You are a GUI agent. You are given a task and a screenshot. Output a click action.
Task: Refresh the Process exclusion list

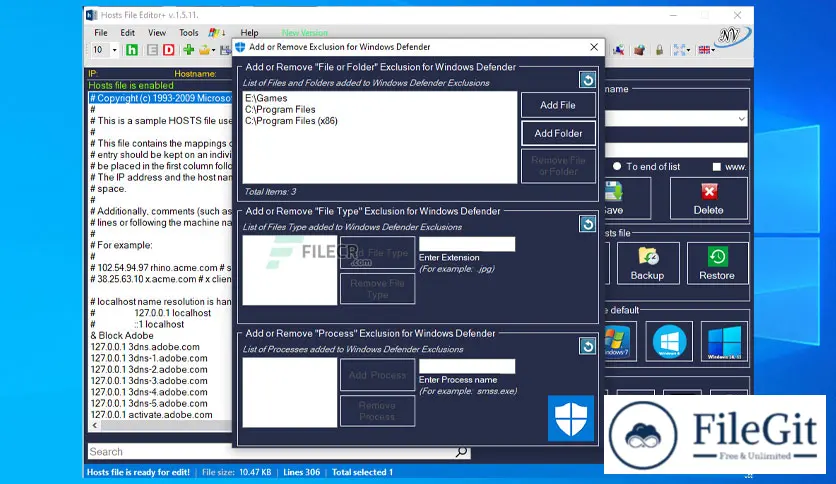(x=588, y=346)
